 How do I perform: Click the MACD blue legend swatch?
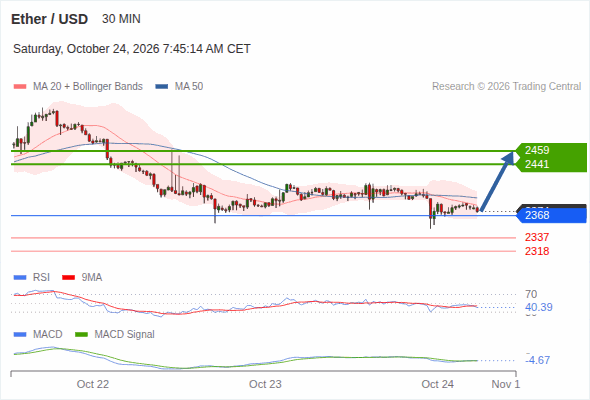[20, 335]
